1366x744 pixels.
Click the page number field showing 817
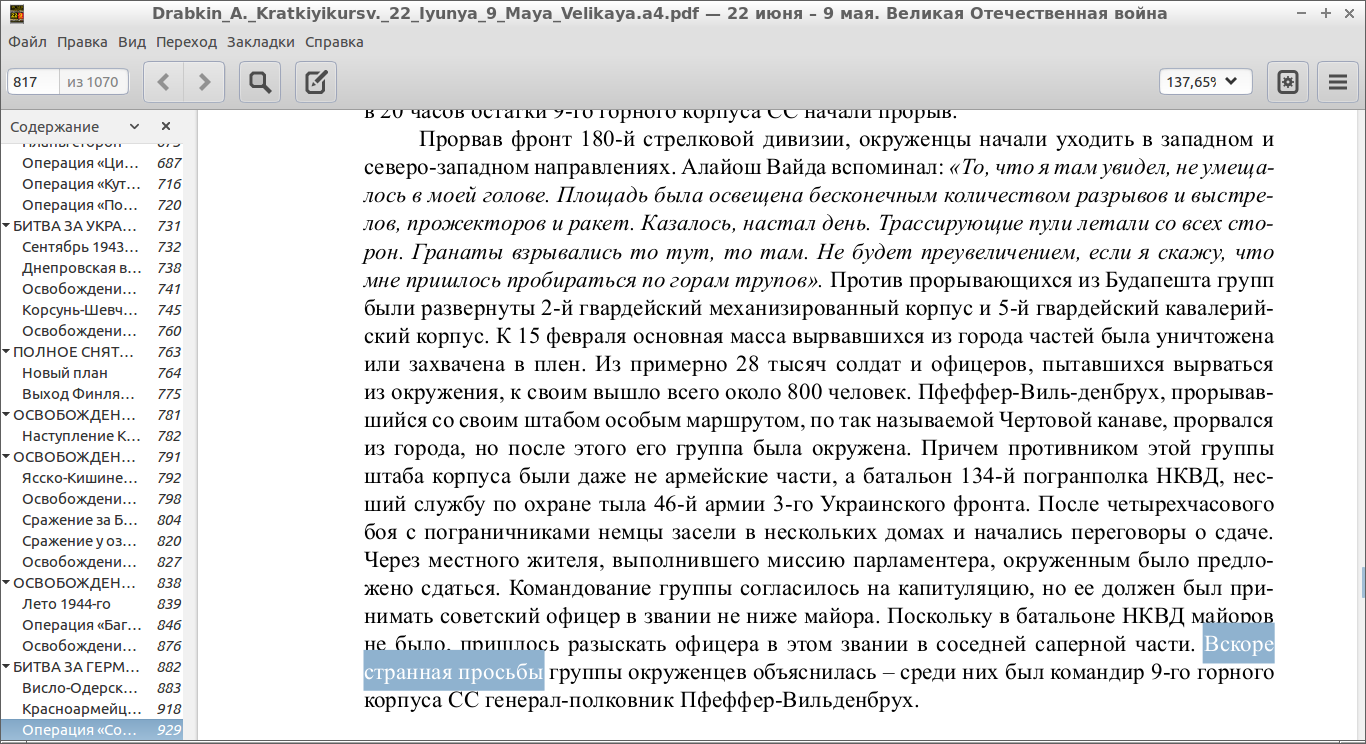coord(33,82)
